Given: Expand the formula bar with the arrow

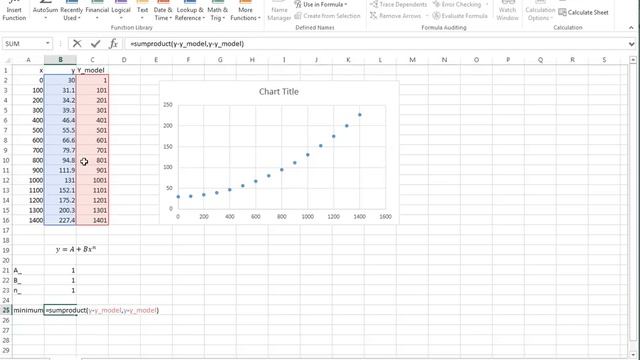Looking at the screenshot, I should [x=631, y=44].
